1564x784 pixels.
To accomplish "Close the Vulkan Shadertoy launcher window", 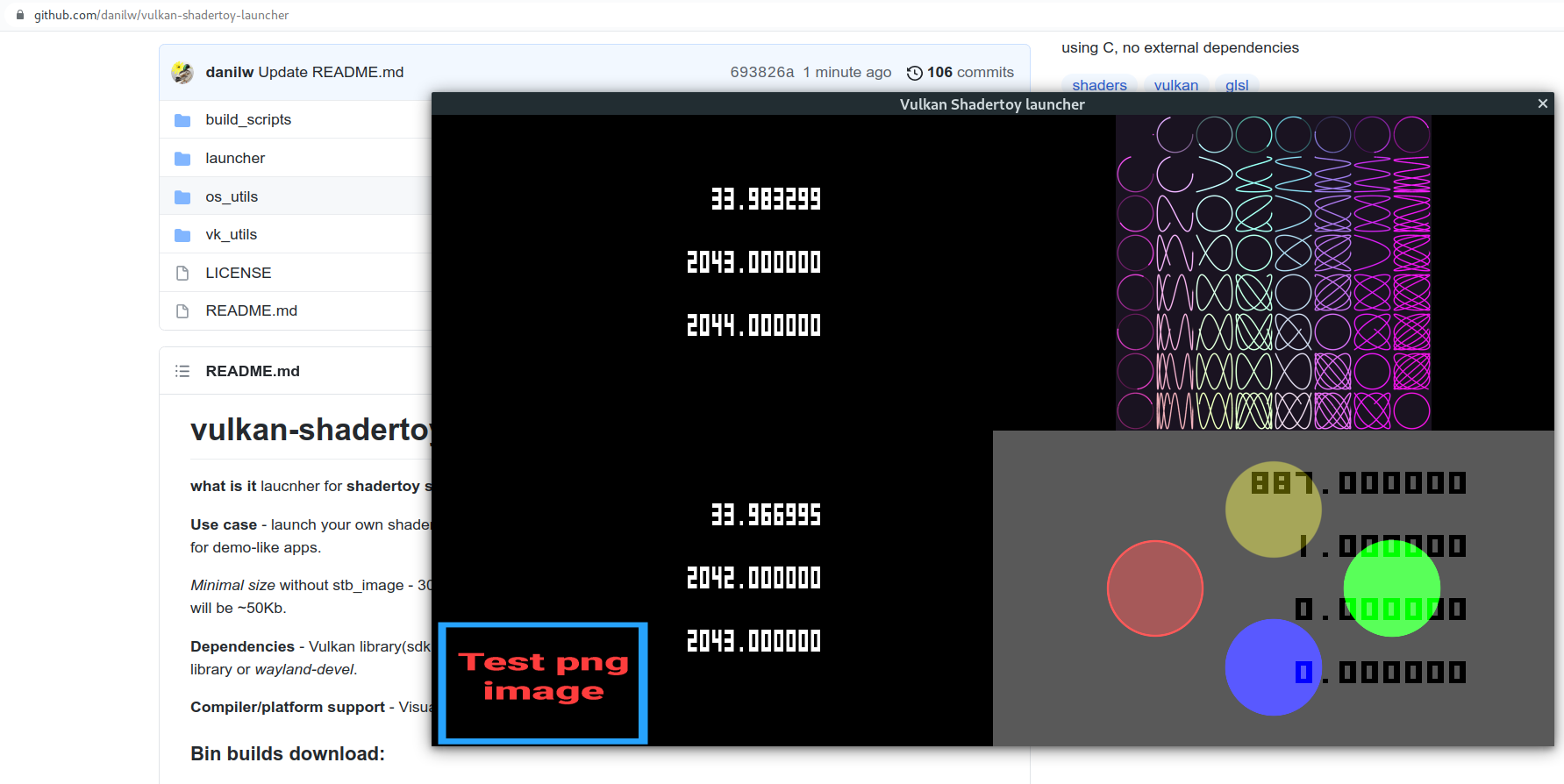I will click(1542, 103).
